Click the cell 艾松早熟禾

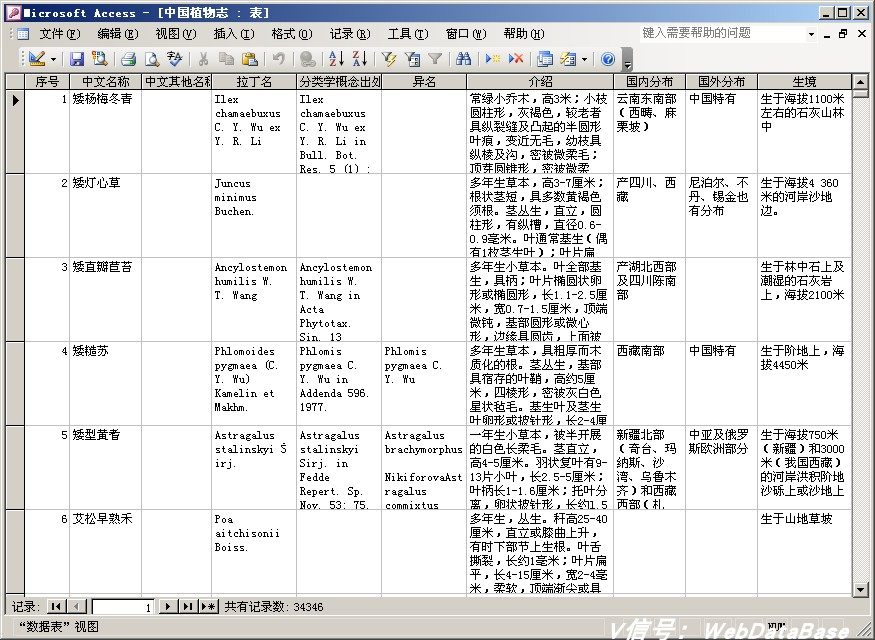[x=105, y=552]
